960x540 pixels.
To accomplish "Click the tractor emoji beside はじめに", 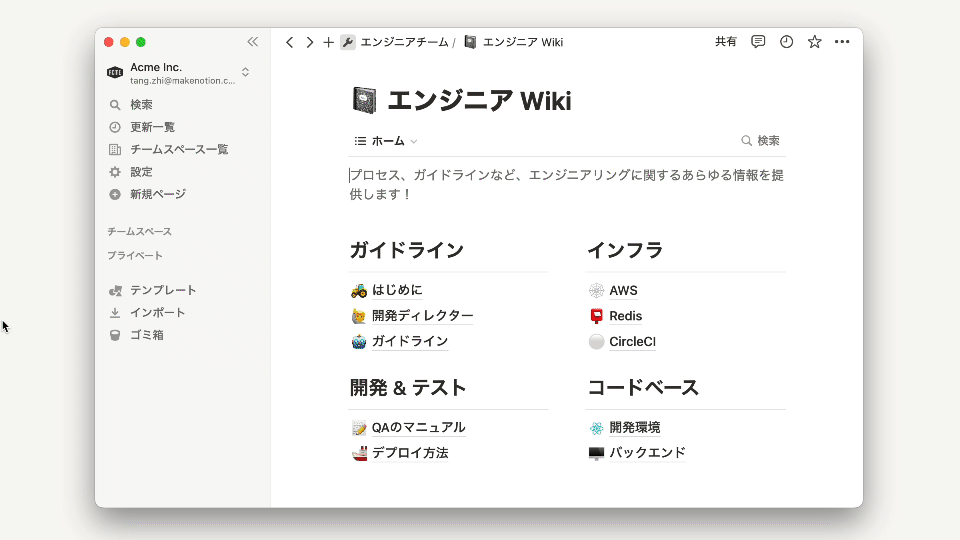I will click(359, 290).
